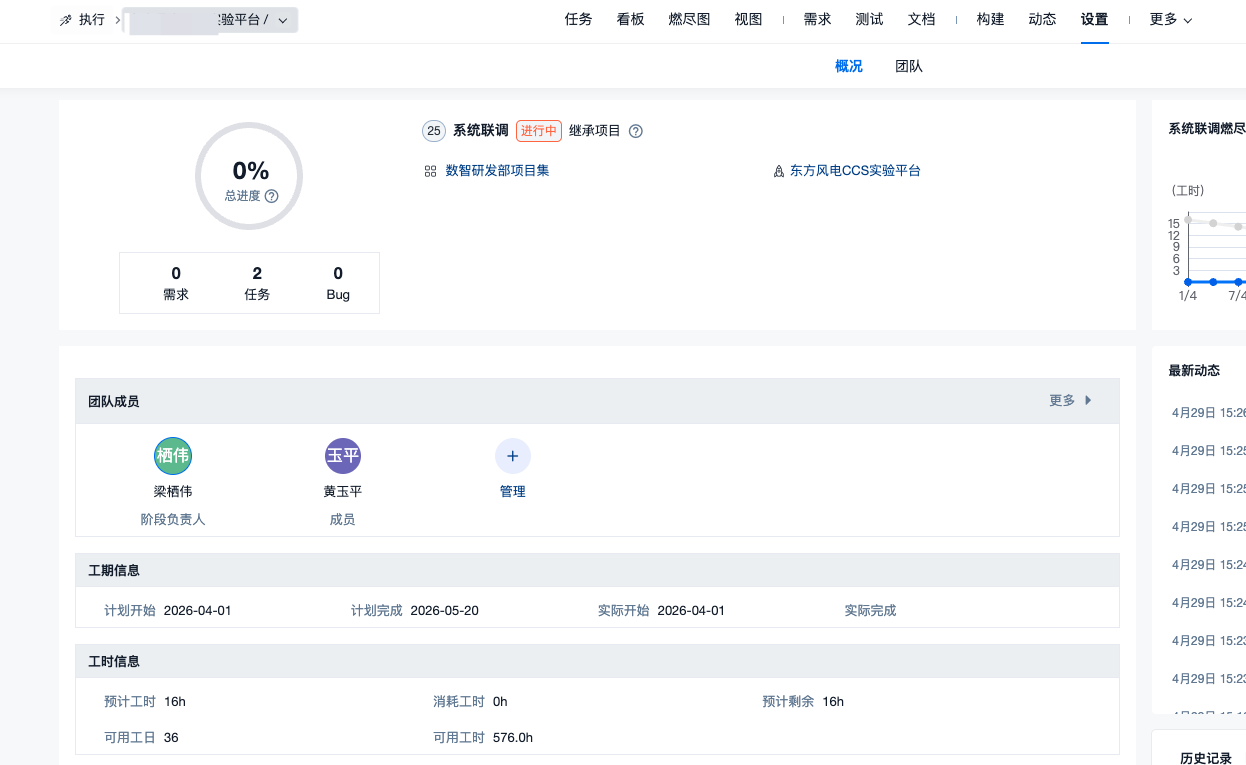Click the help icon next to 总进度
The width and height of the screenshot is (1246, 765).
click(271, 196)
